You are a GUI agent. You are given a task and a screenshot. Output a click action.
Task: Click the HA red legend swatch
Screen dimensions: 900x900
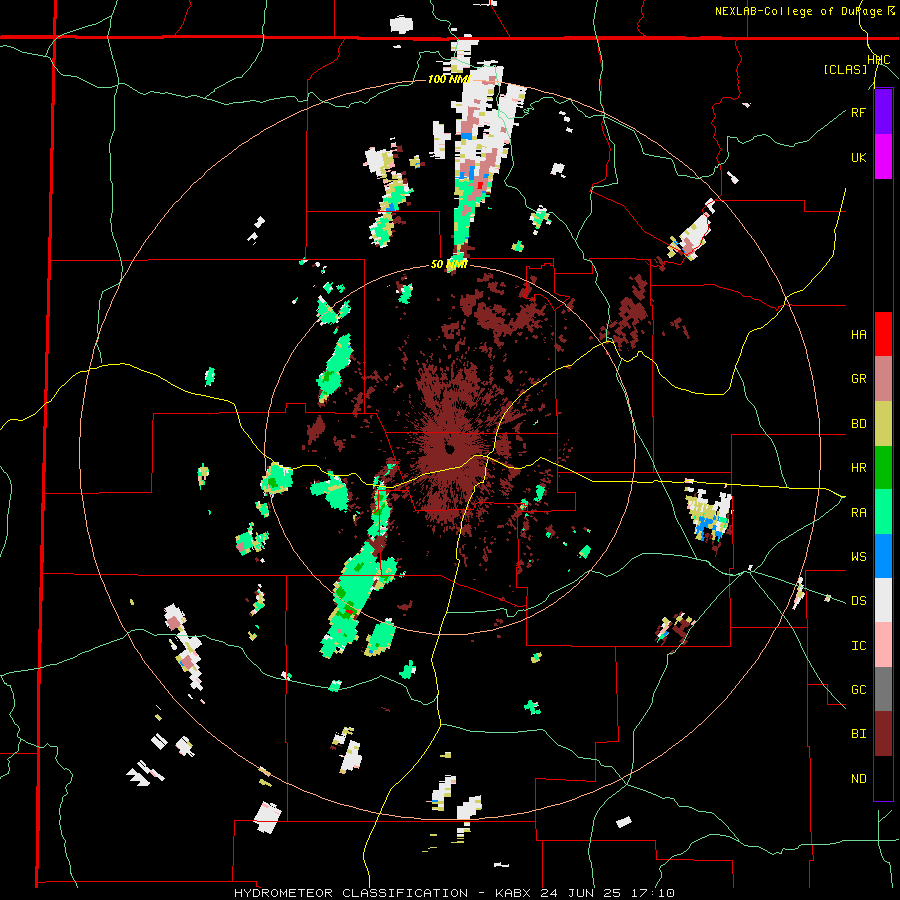click(883, 334)
